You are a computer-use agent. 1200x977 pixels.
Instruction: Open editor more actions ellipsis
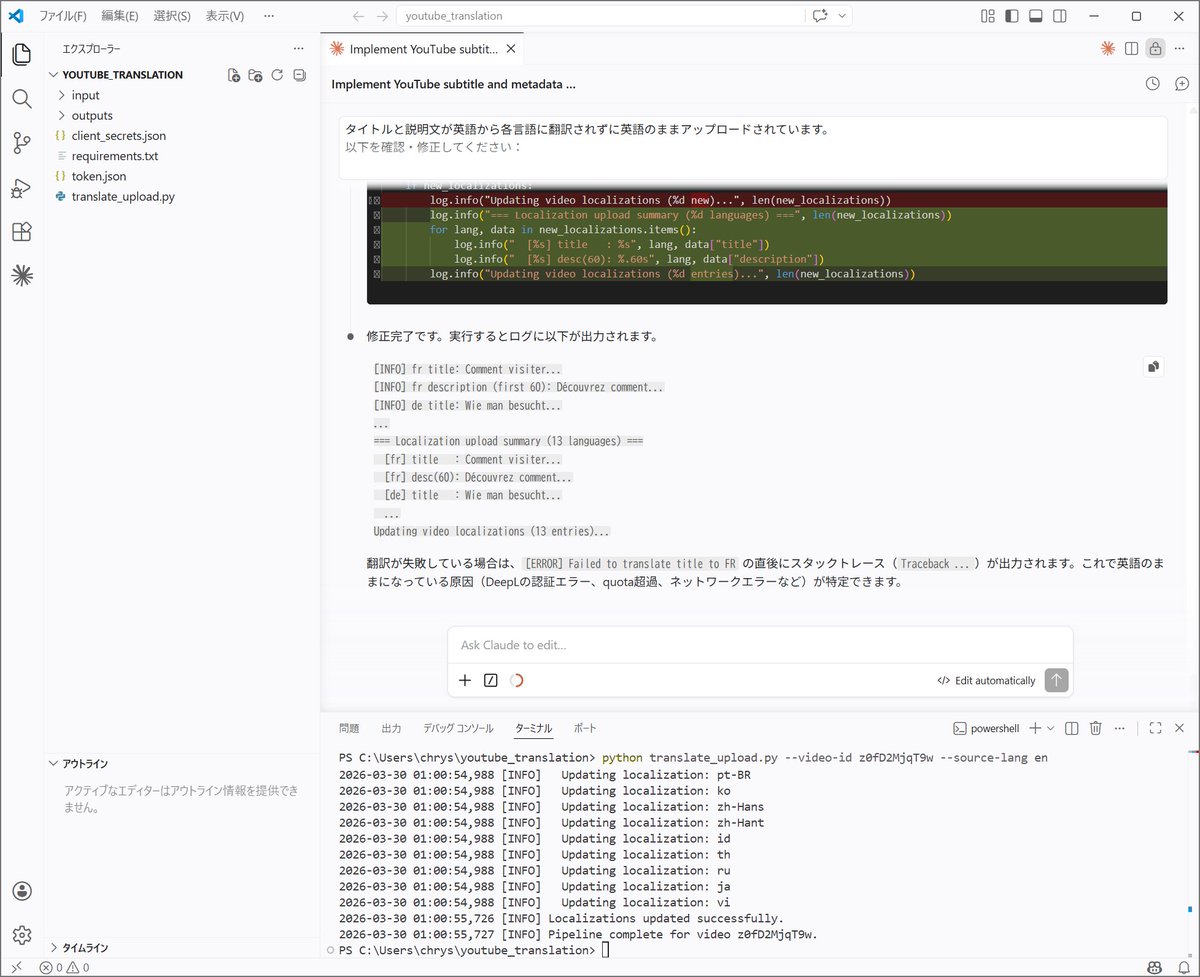click(1180, 48)
